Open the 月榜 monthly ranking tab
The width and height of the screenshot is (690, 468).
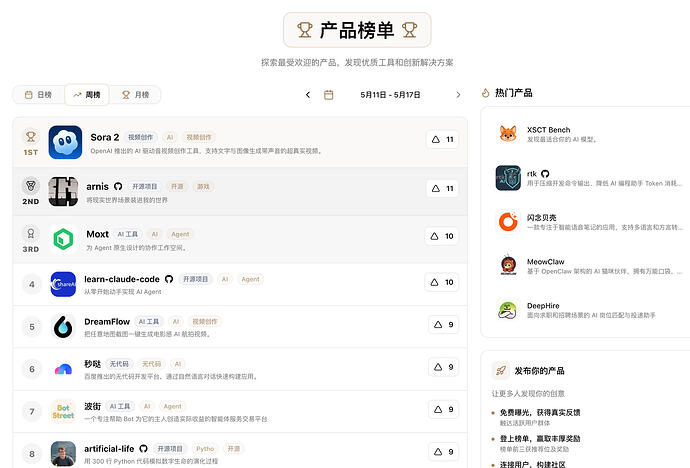[135, 95]
